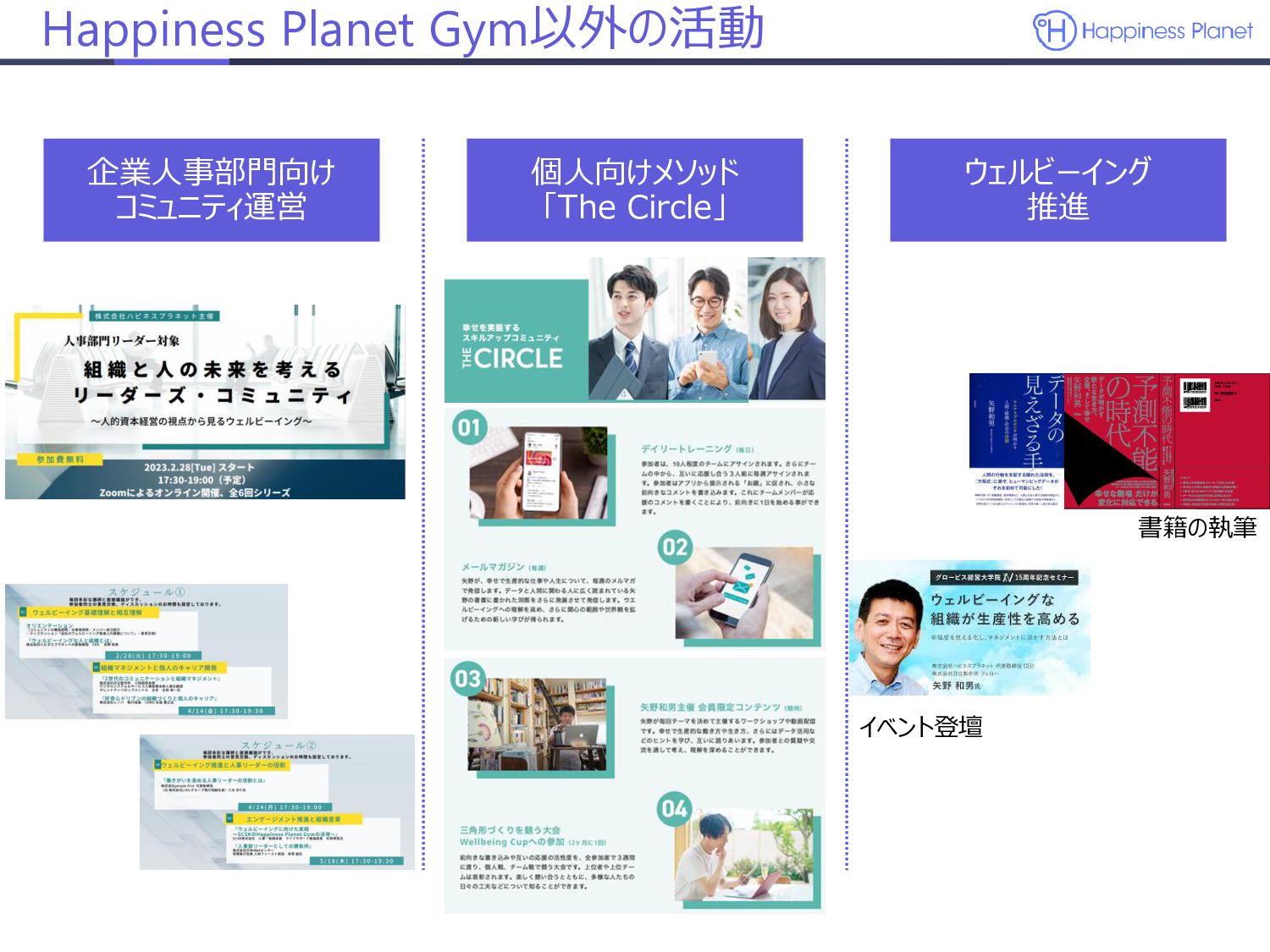Screen dimensions: 1270x952
Task: Click the 02 step number badge
Action: coord(675,548)
